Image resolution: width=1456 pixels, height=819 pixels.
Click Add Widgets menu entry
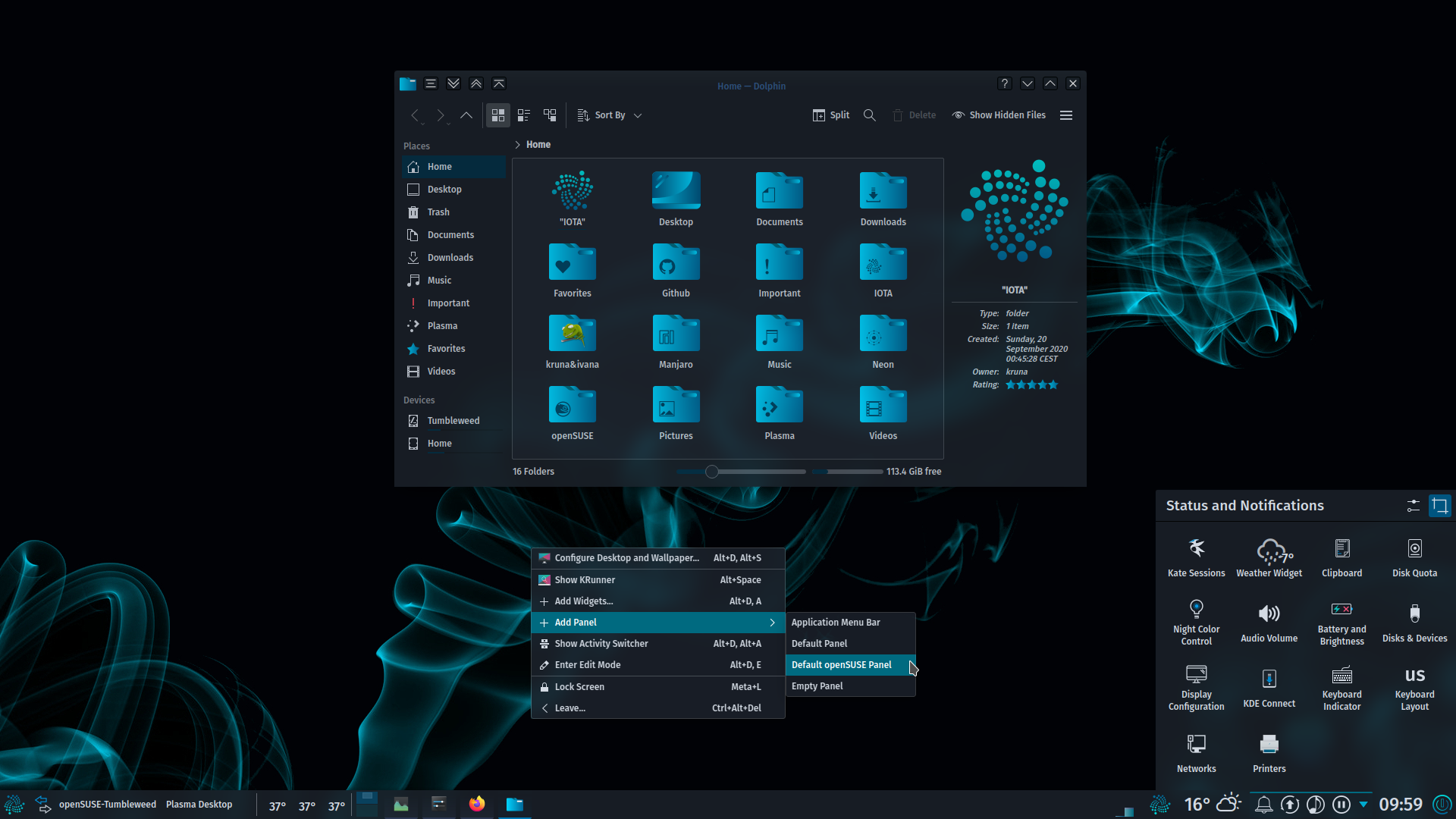(x=657, y=601)
